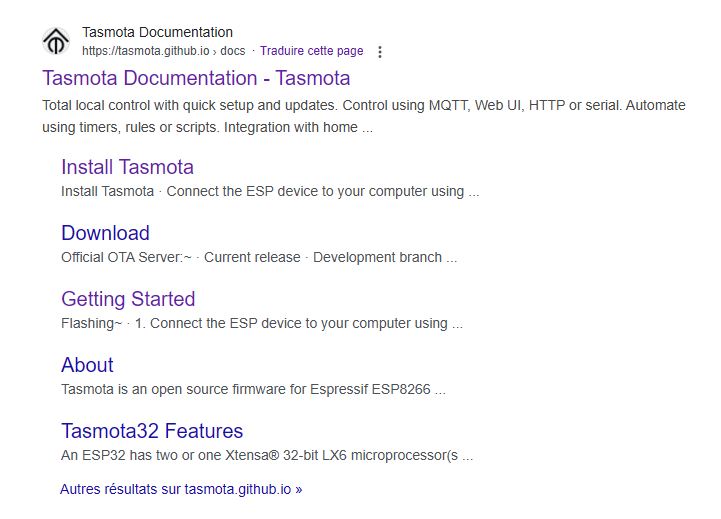Open the Tasmota Documentation - Tasmota result title

tap(196, 78)
